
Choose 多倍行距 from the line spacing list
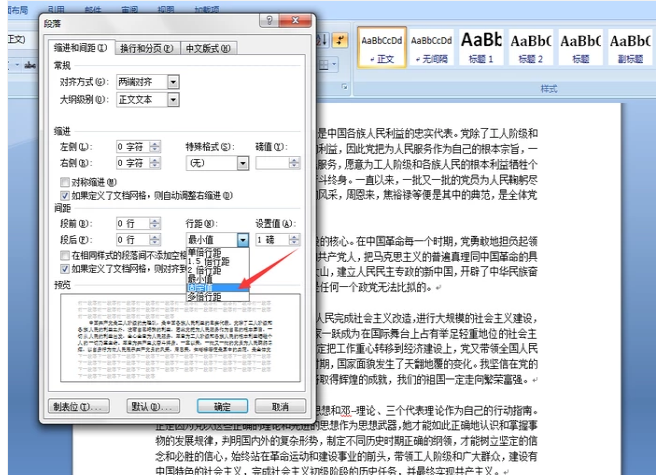[206, 297]
